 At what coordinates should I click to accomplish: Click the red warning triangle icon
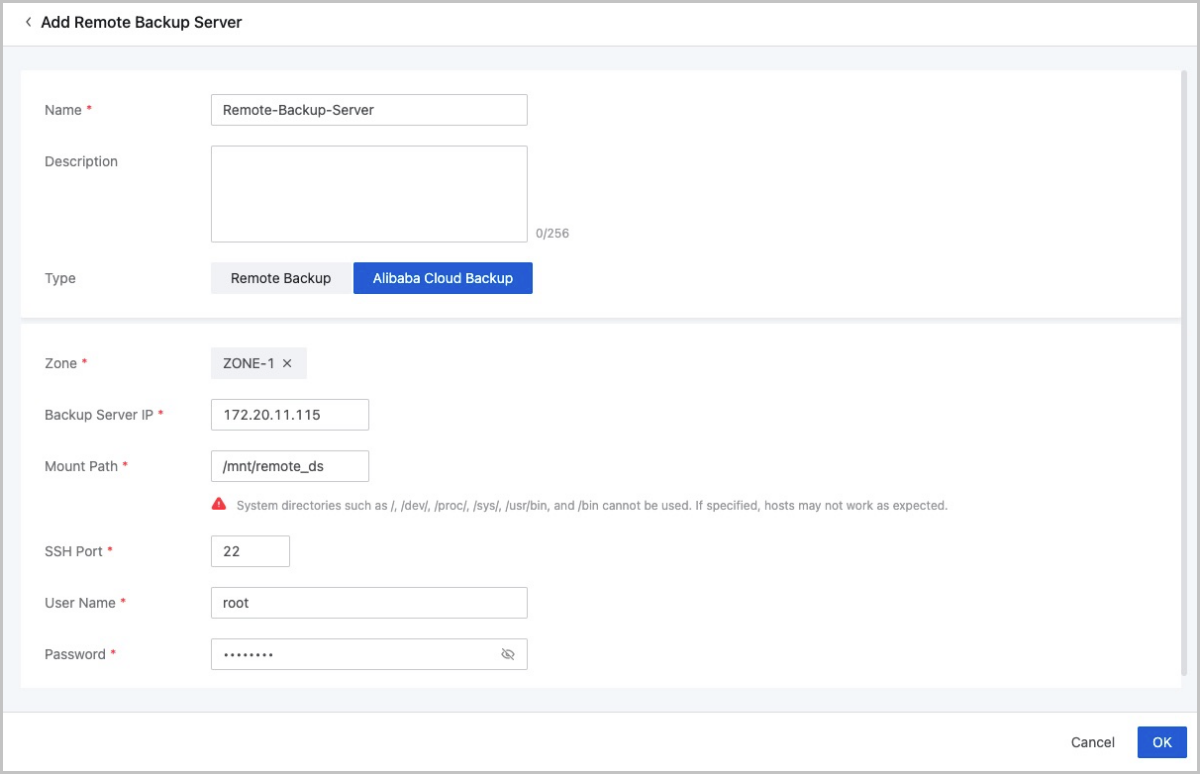tap(219, 505)
